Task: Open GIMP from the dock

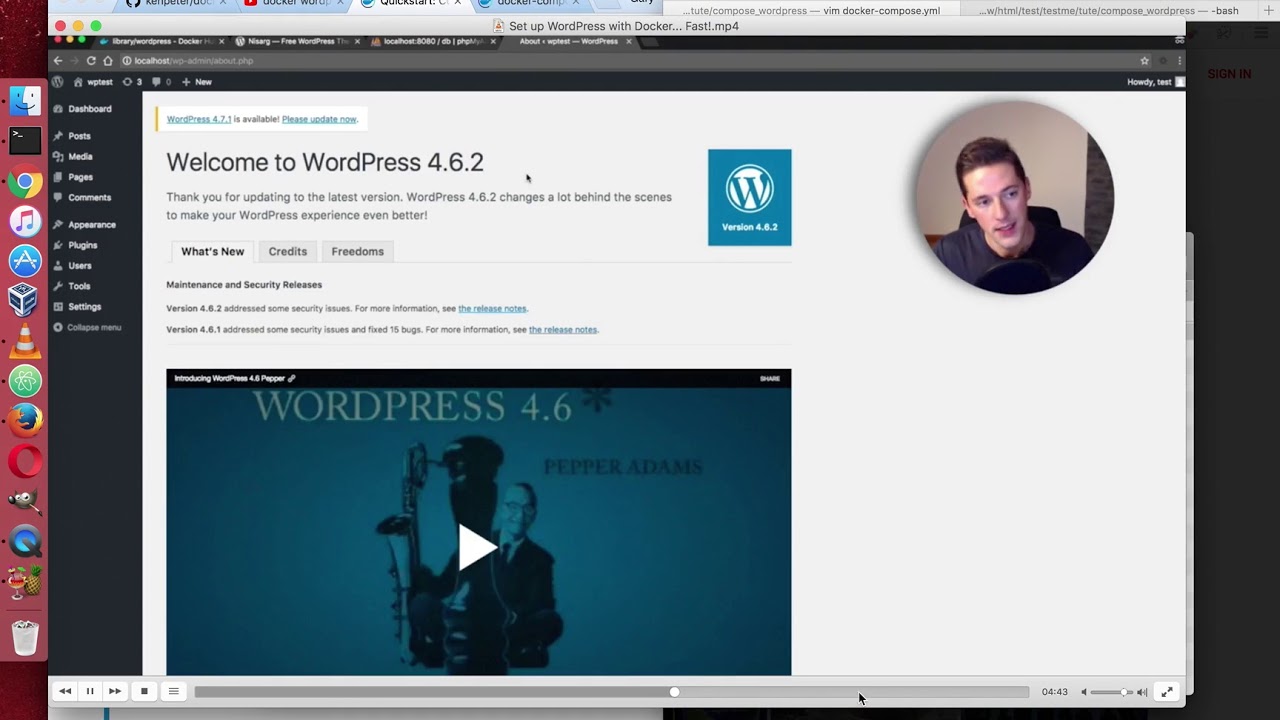Action: click(x=25, y=501)
